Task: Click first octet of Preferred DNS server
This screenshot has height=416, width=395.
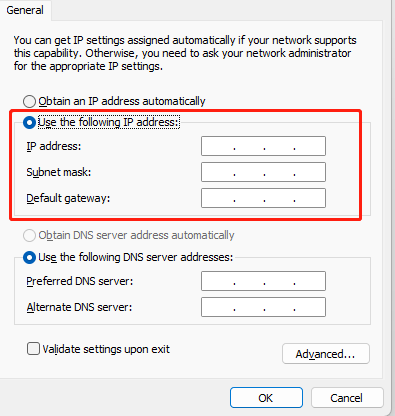Action: (218, 281)
